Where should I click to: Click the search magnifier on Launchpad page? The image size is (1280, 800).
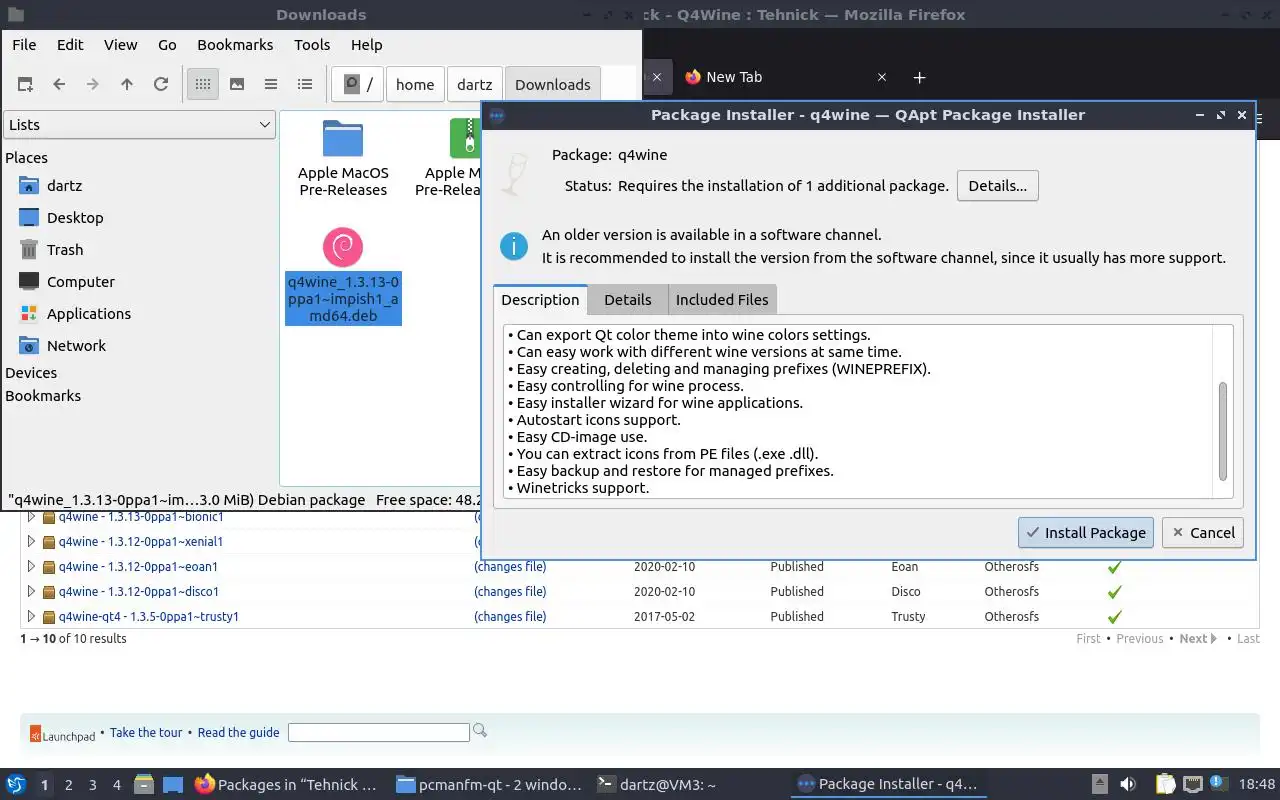480,731
